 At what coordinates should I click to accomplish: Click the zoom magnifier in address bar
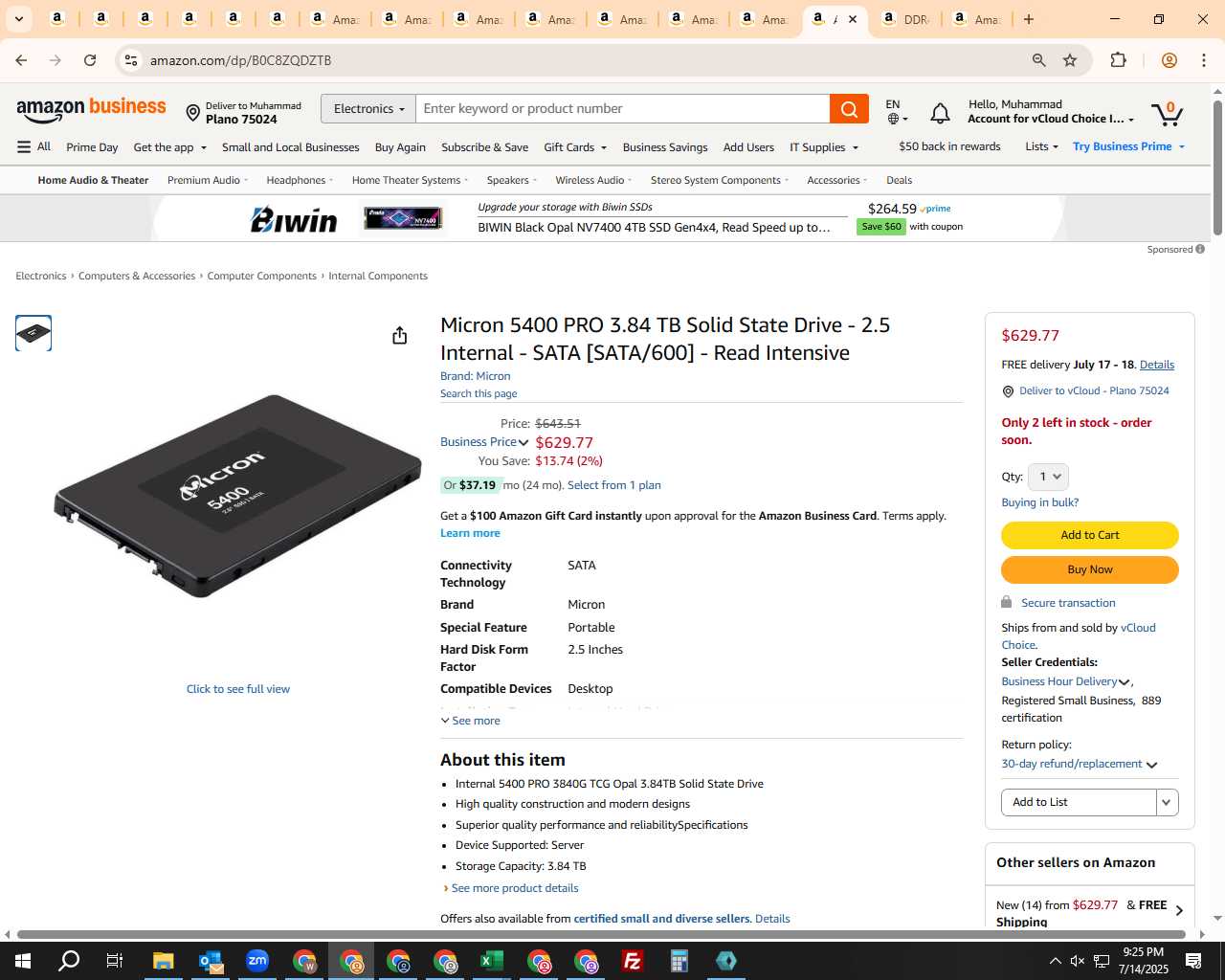(x=1038, y=60)
